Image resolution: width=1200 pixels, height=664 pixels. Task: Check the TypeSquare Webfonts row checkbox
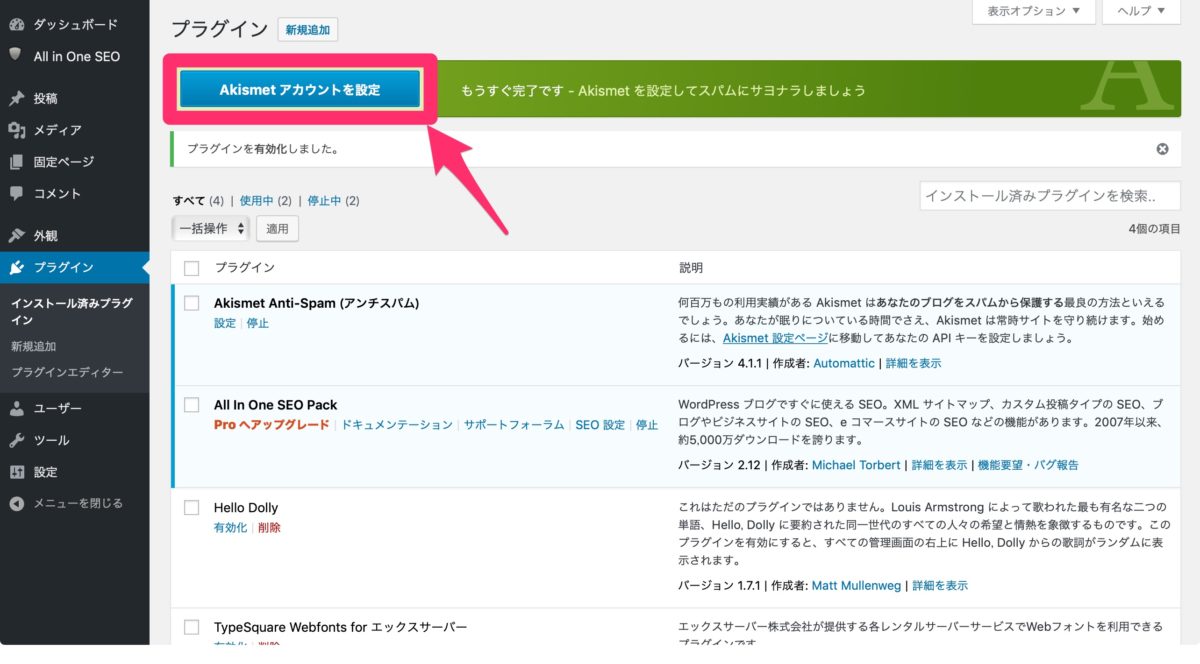coord(192,627)
